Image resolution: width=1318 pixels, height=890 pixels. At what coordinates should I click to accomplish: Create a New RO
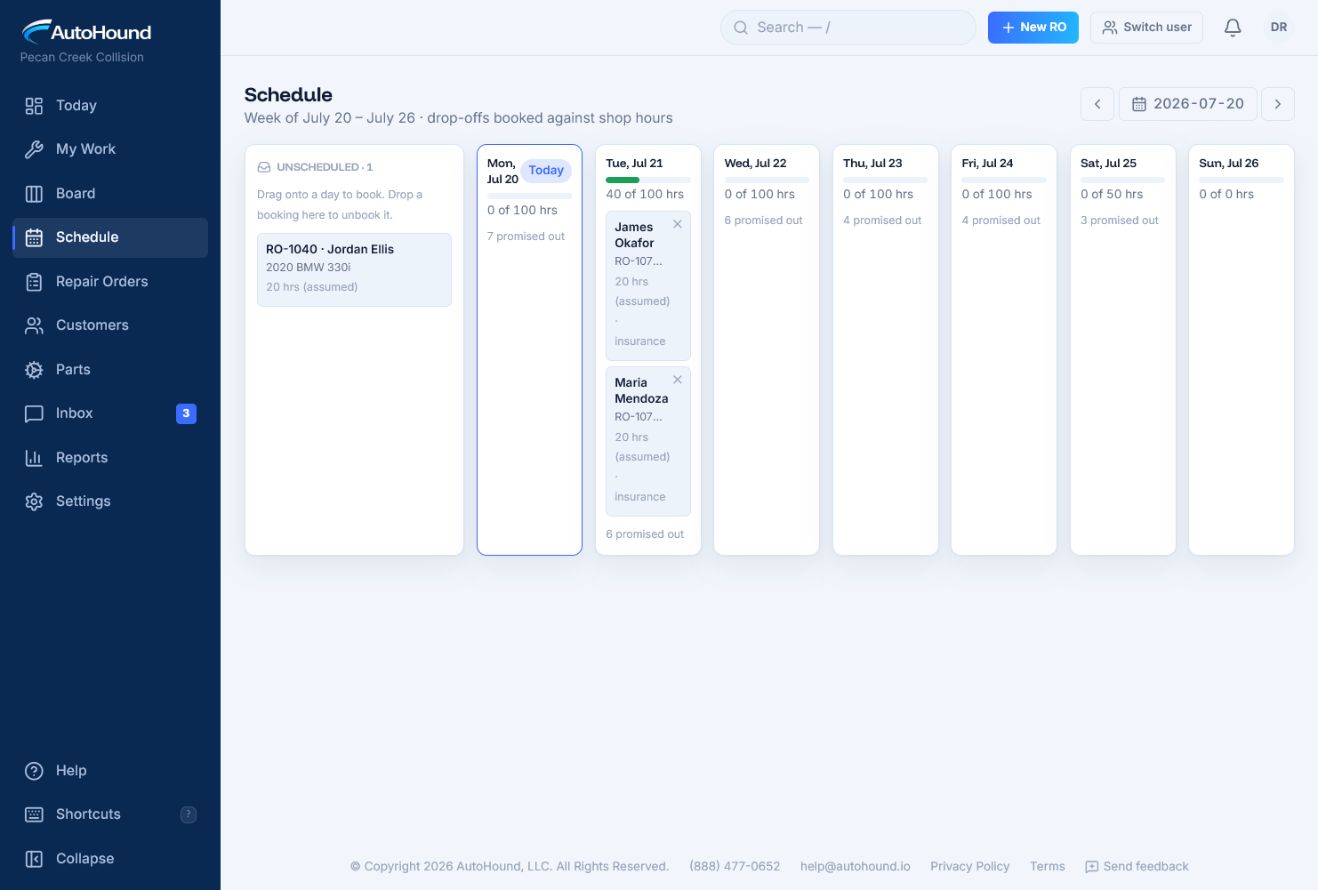click(x=1033, y=28)
